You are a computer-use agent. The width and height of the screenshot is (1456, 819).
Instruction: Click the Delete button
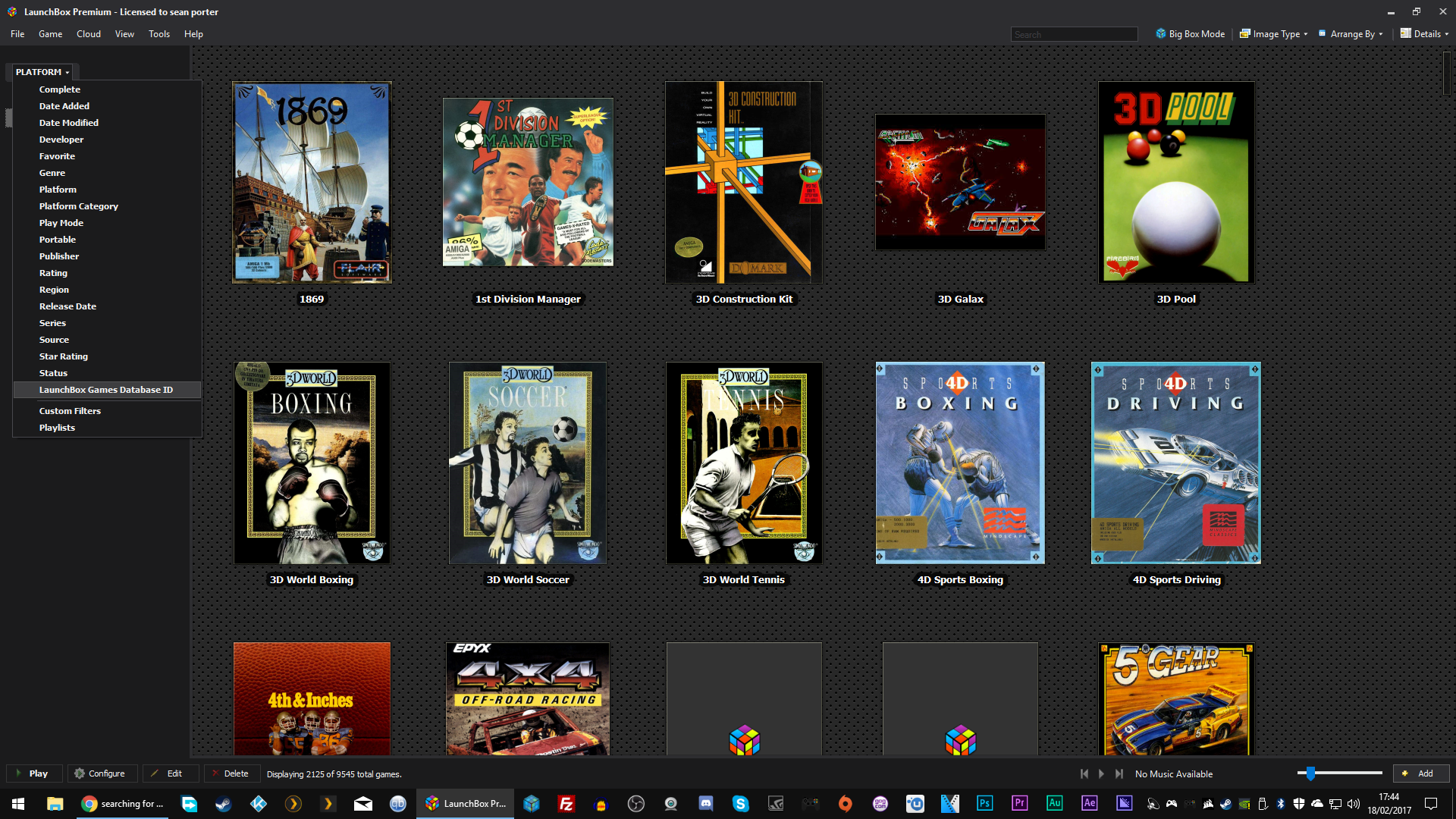point(231,773)
